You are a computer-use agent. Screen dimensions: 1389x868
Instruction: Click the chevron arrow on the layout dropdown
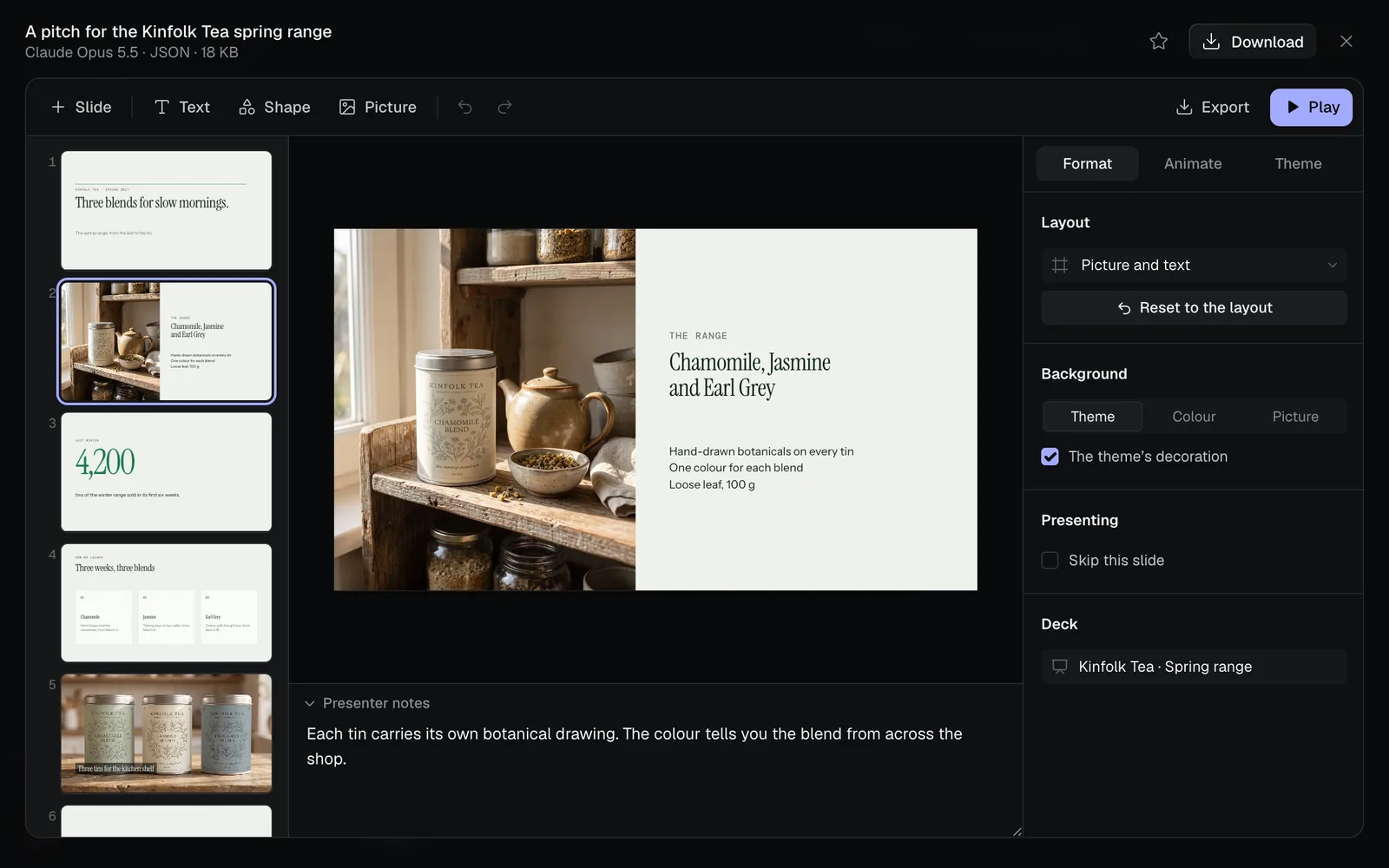1332,265
